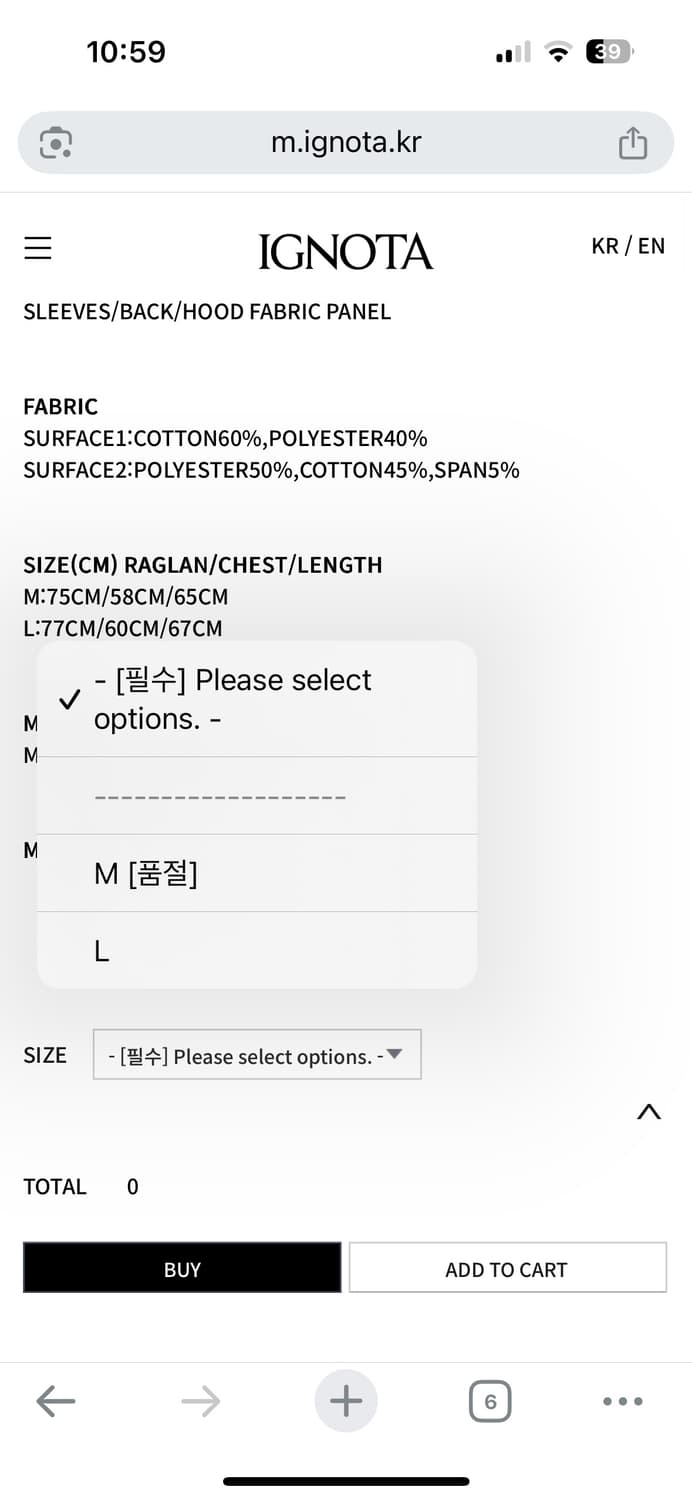Screen dimensions: 692x1500
Task: Click the ADD TO CART button
Action: coord(507,1269)
